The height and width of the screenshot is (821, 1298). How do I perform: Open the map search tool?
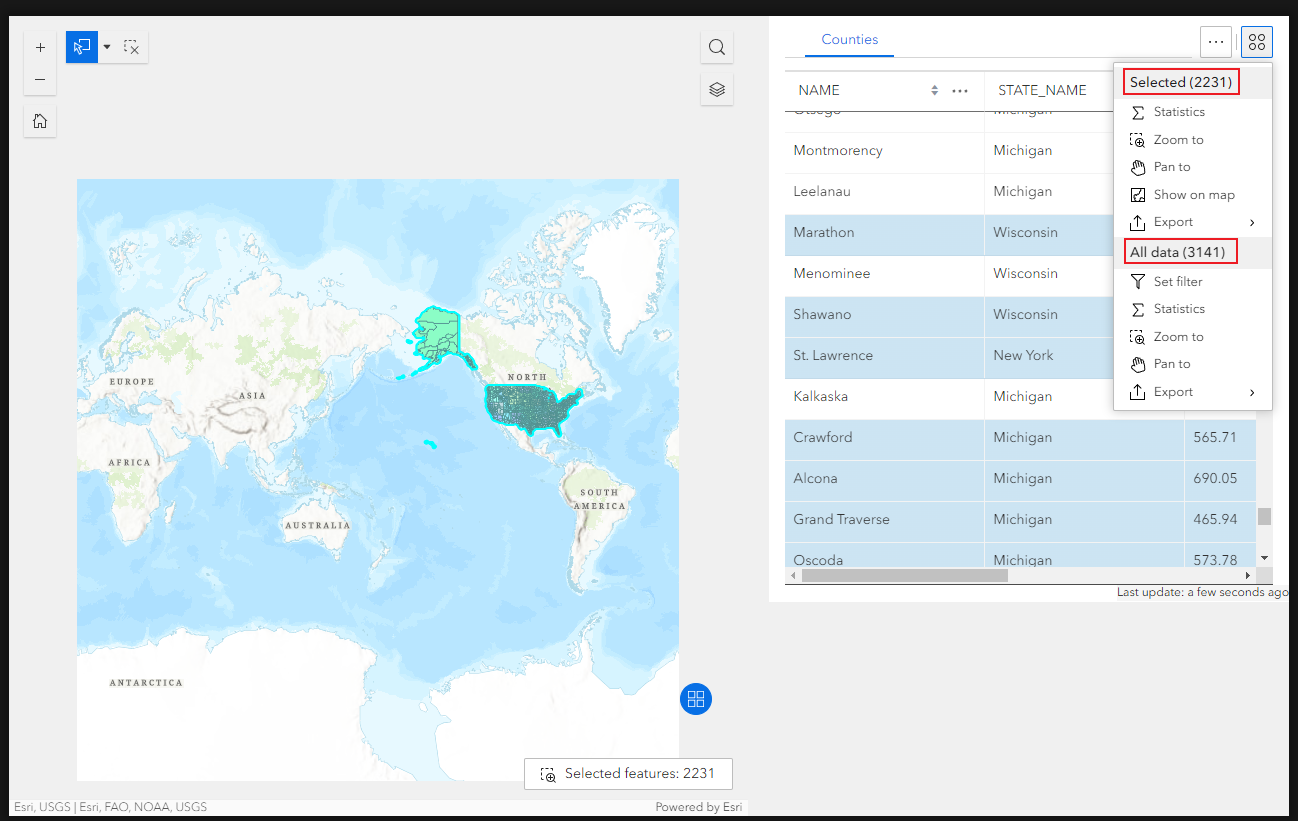pyautogui.click(x=716, y=47)
